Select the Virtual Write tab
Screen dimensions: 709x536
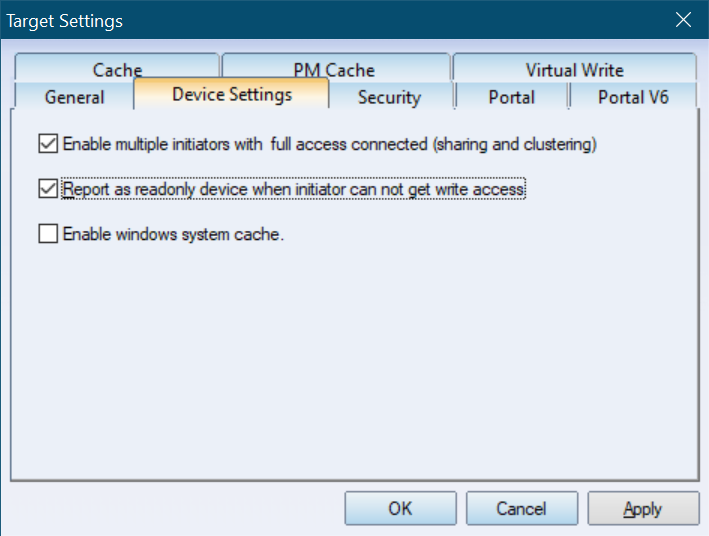[574, 68]
